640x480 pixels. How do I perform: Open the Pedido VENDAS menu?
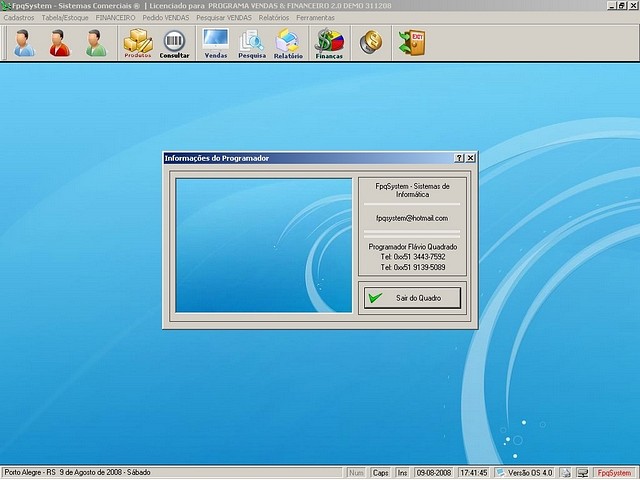coord(166,18)
